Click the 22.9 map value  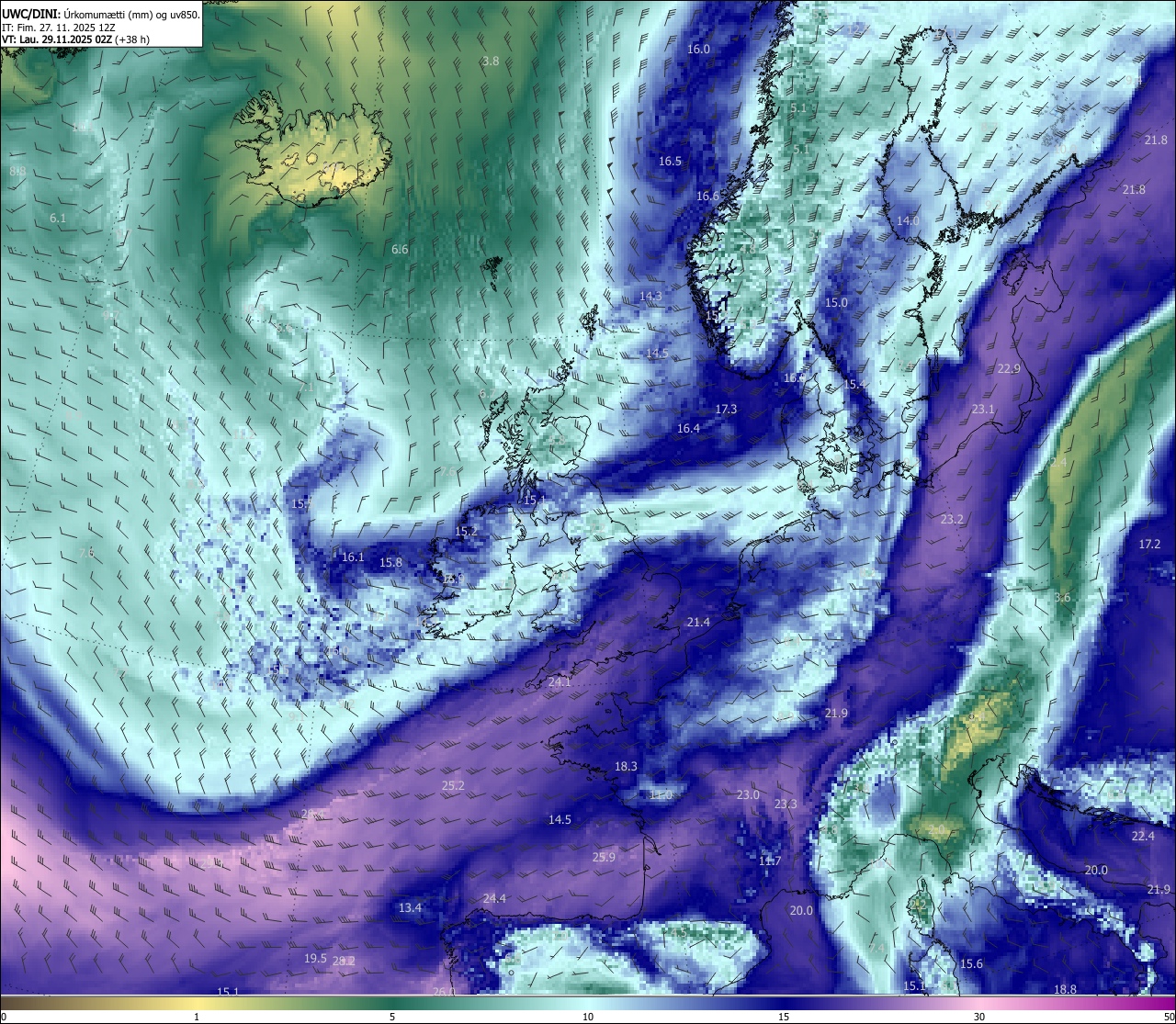coord(1009,368)
